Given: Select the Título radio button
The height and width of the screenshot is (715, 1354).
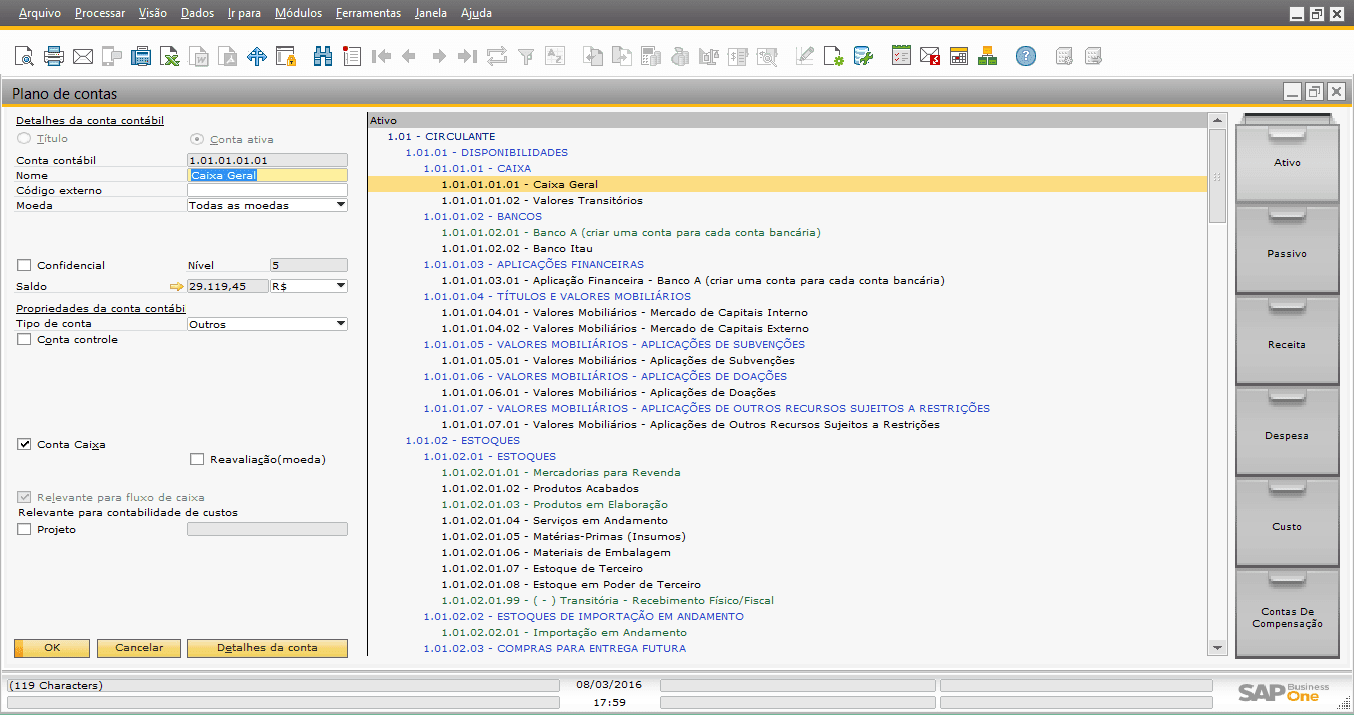Looking at the screenshot, I should [x=24, y=139].
